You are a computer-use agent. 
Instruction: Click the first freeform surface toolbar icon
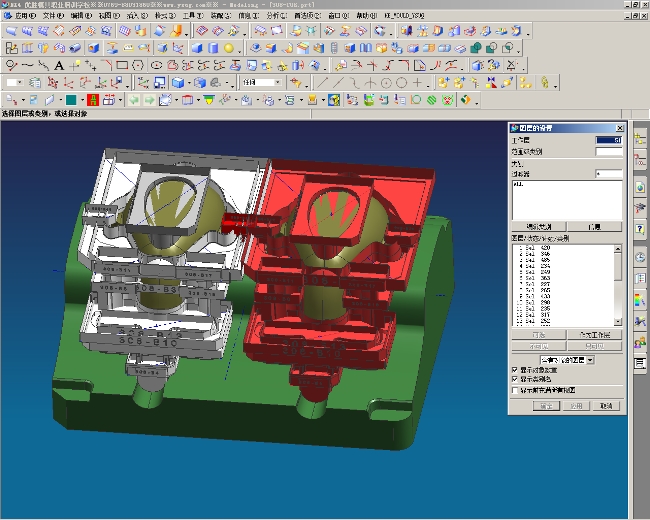point(11,31)
